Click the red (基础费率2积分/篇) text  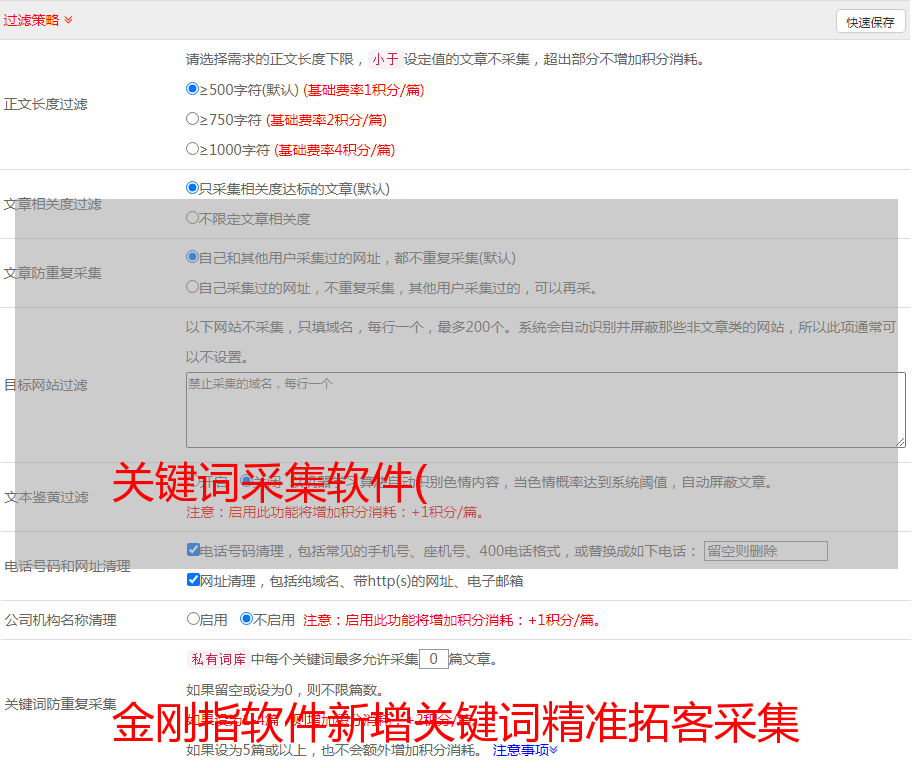[x=327, y=120]
